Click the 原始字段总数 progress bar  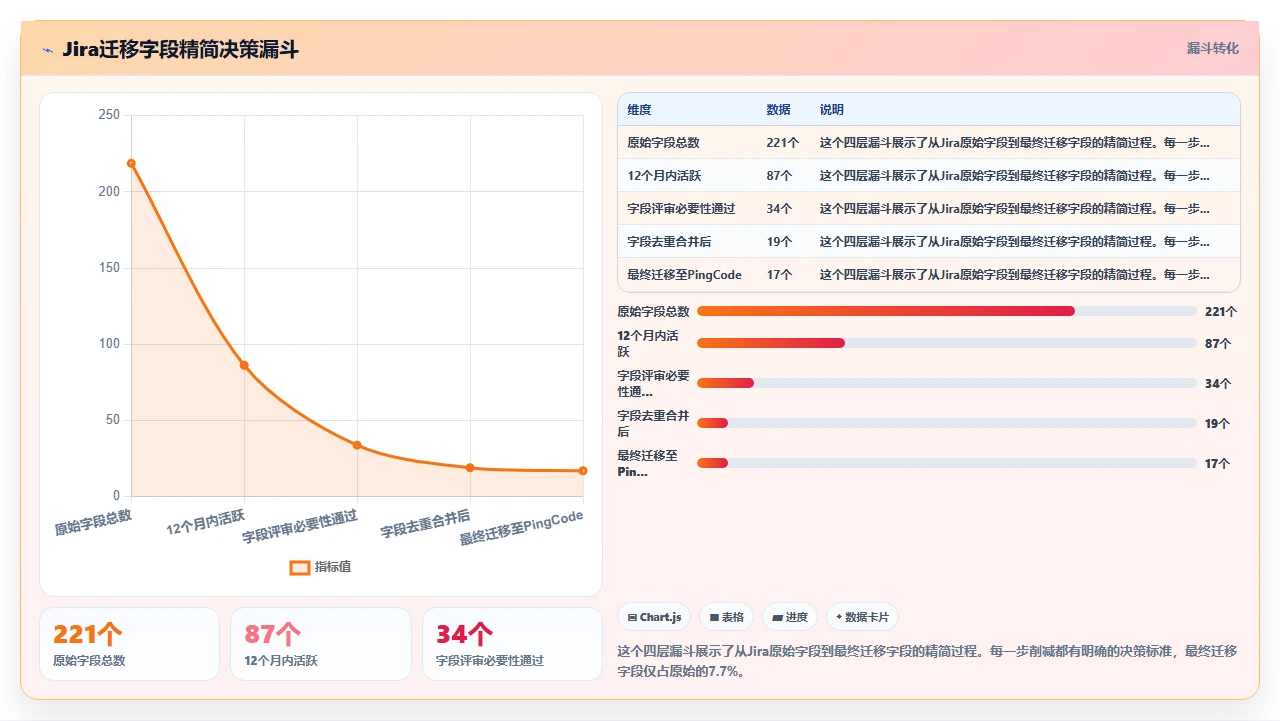point(947,311)
